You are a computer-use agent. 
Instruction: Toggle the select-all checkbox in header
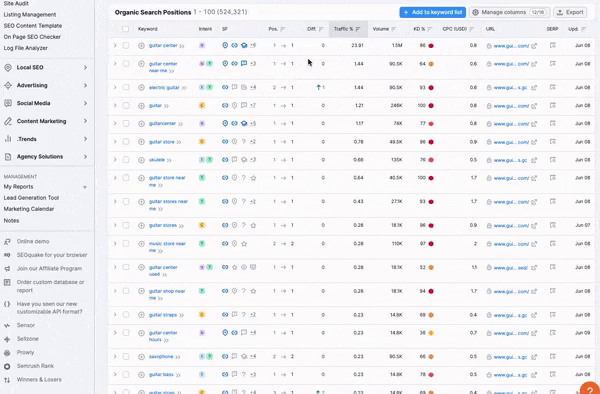coord(126,29)
